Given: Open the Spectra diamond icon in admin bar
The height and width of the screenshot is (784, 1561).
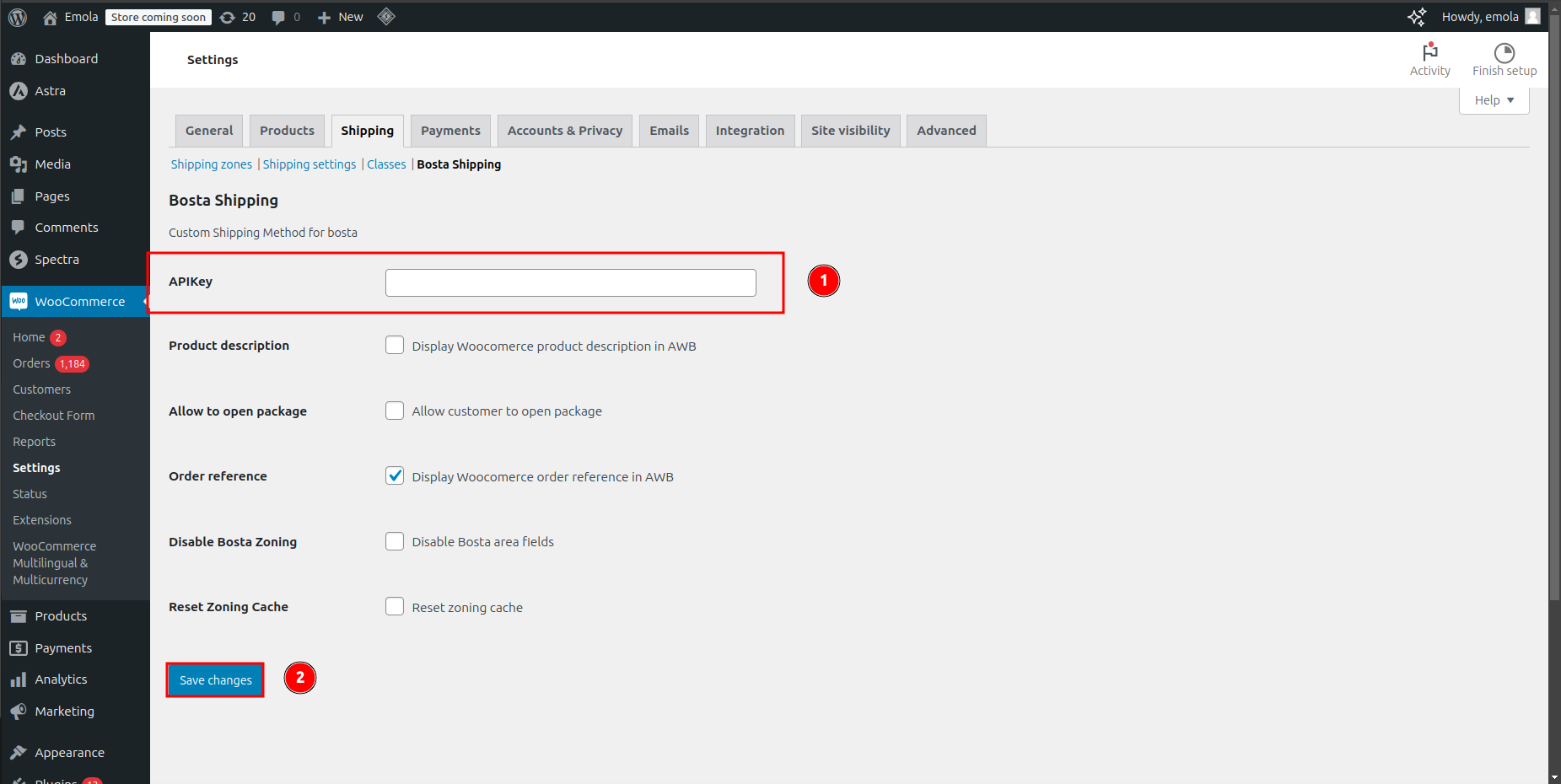Looking at the screenshot, I should click(x=386, y=16).
